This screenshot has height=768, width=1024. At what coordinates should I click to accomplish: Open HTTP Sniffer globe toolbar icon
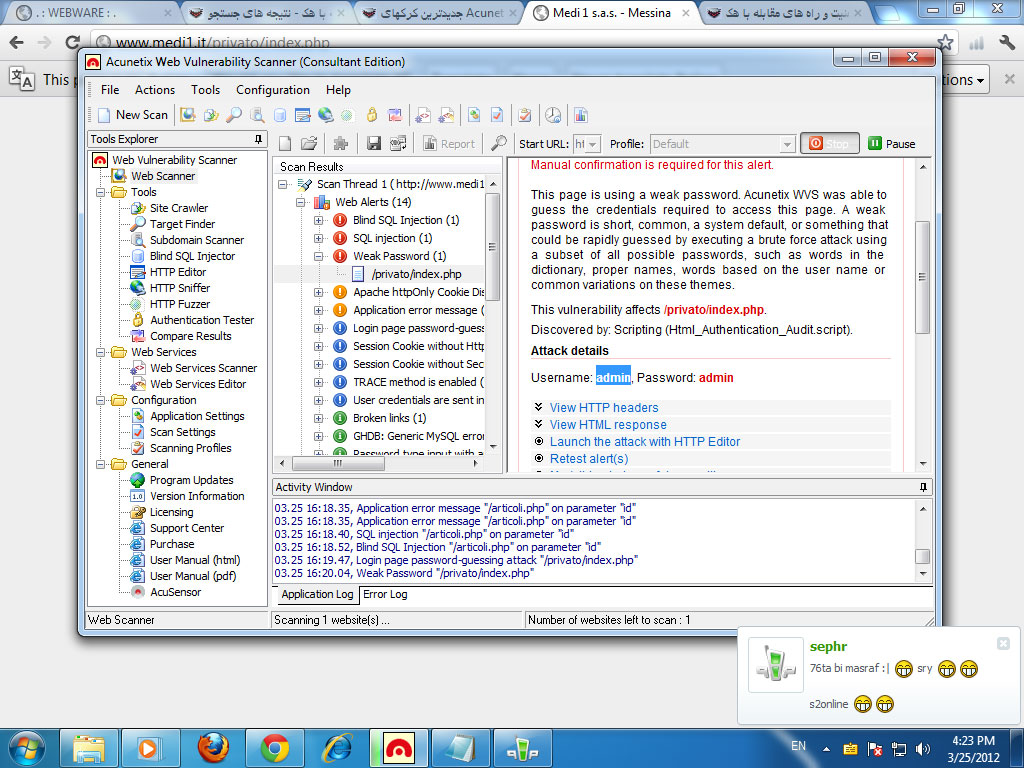click(325, 115)
